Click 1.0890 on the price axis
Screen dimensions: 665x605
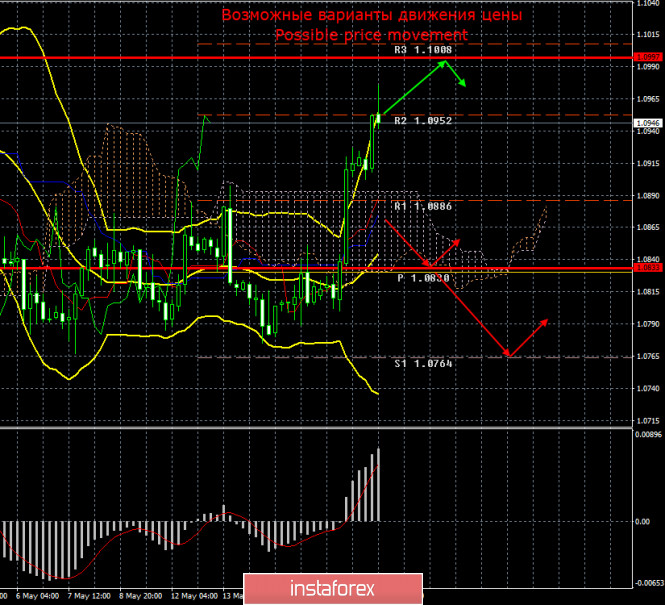(x=648, y=196)
